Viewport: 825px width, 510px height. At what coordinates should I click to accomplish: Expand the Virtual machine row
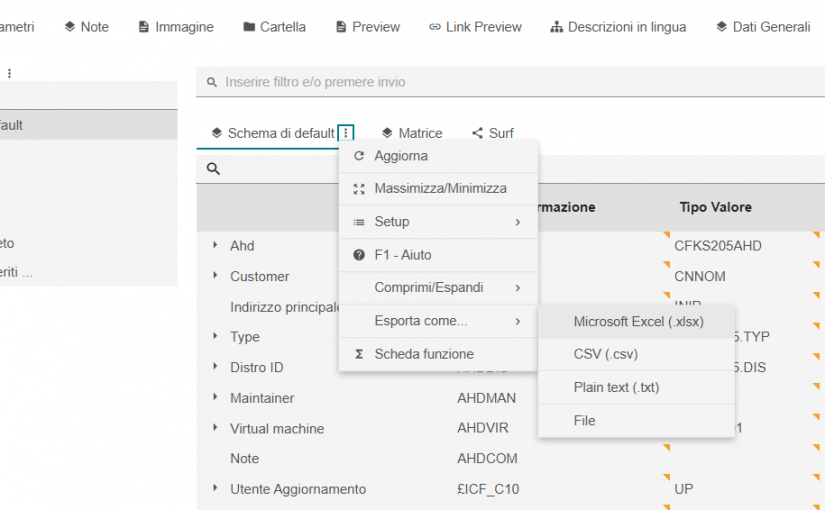tap(215, 428)
